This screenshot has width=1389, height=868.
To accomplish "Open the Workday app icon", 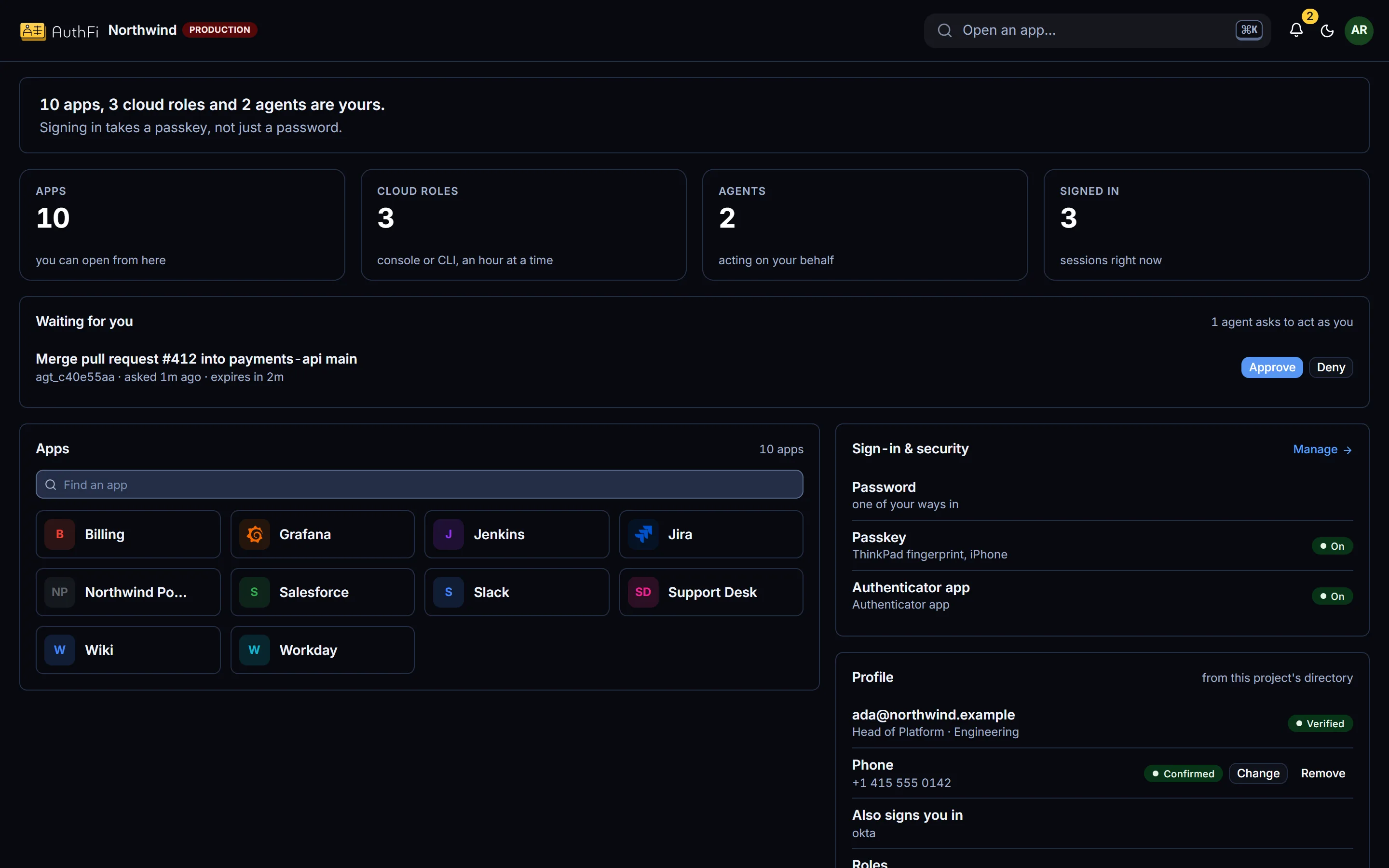I will click(x=254, y=650).
